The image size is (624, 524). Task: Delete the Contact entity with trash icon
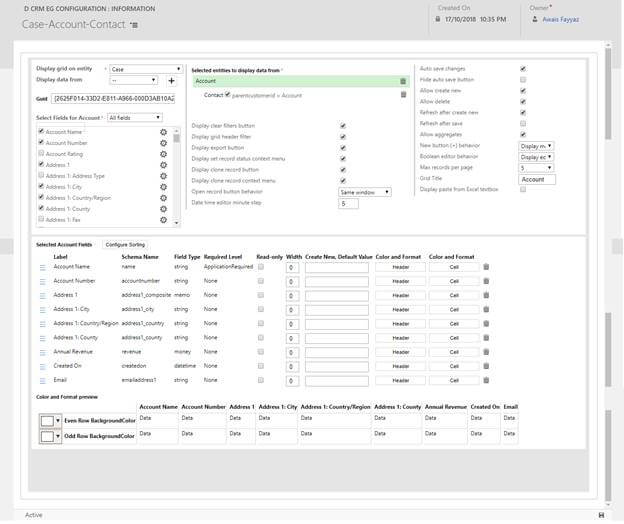click(x=403, y=95)
